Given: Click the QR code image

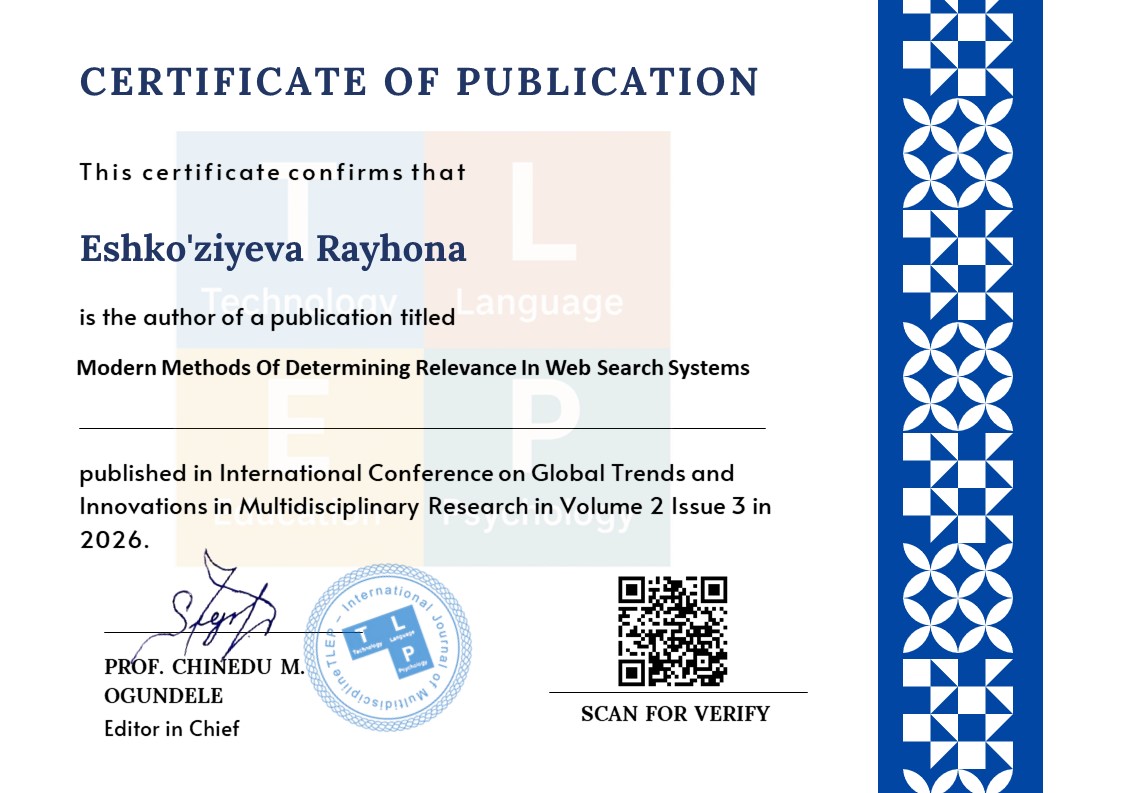Looking at the screenshot, I should pyautogui.click(x=672, y=631).
